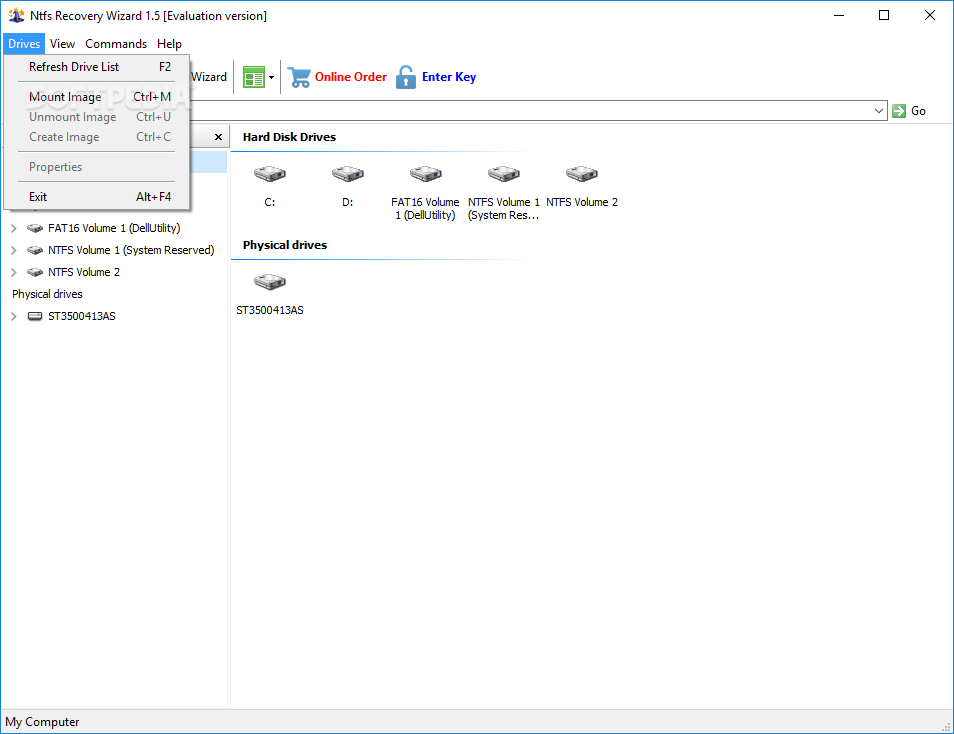Close the Drives menu via Drives item

pyautogui.click(x=24, y=44)
